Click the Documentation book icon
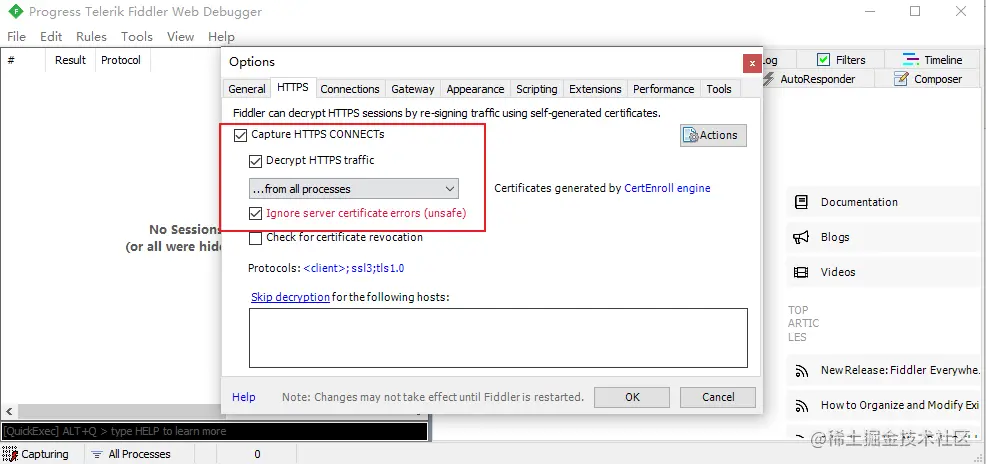 [801, 202]
